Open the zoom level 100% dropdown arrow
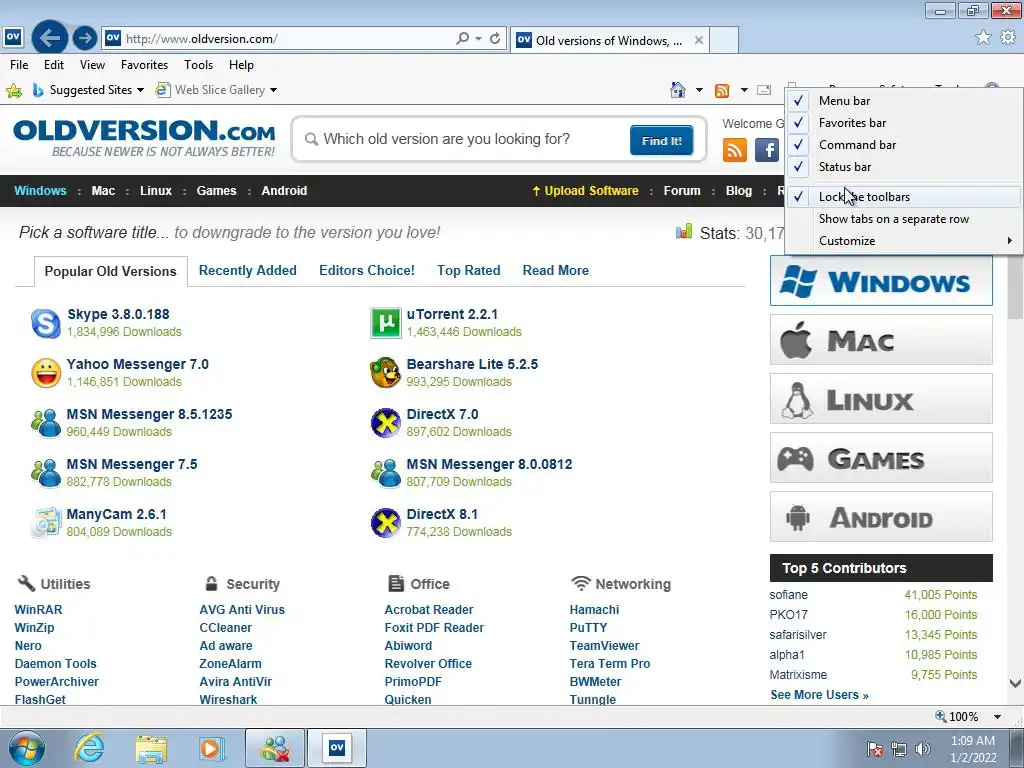This screenshot has height=768, width=1024. click(x=997, y=717)
